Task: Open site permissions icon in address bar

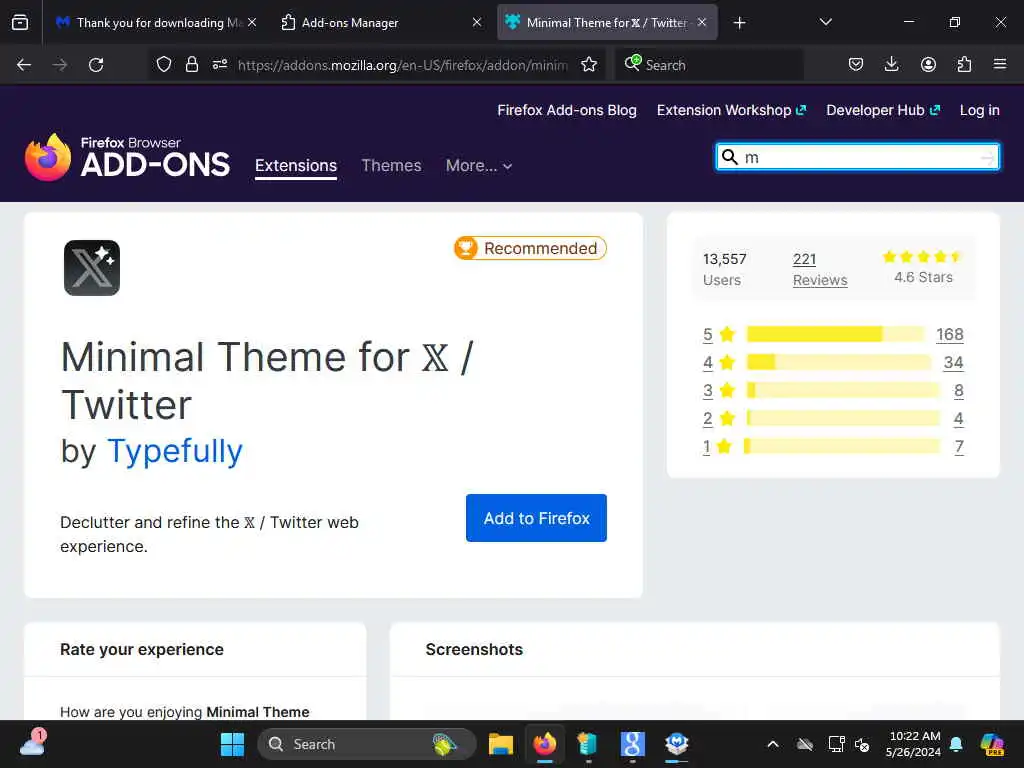Action: [220, 65]
